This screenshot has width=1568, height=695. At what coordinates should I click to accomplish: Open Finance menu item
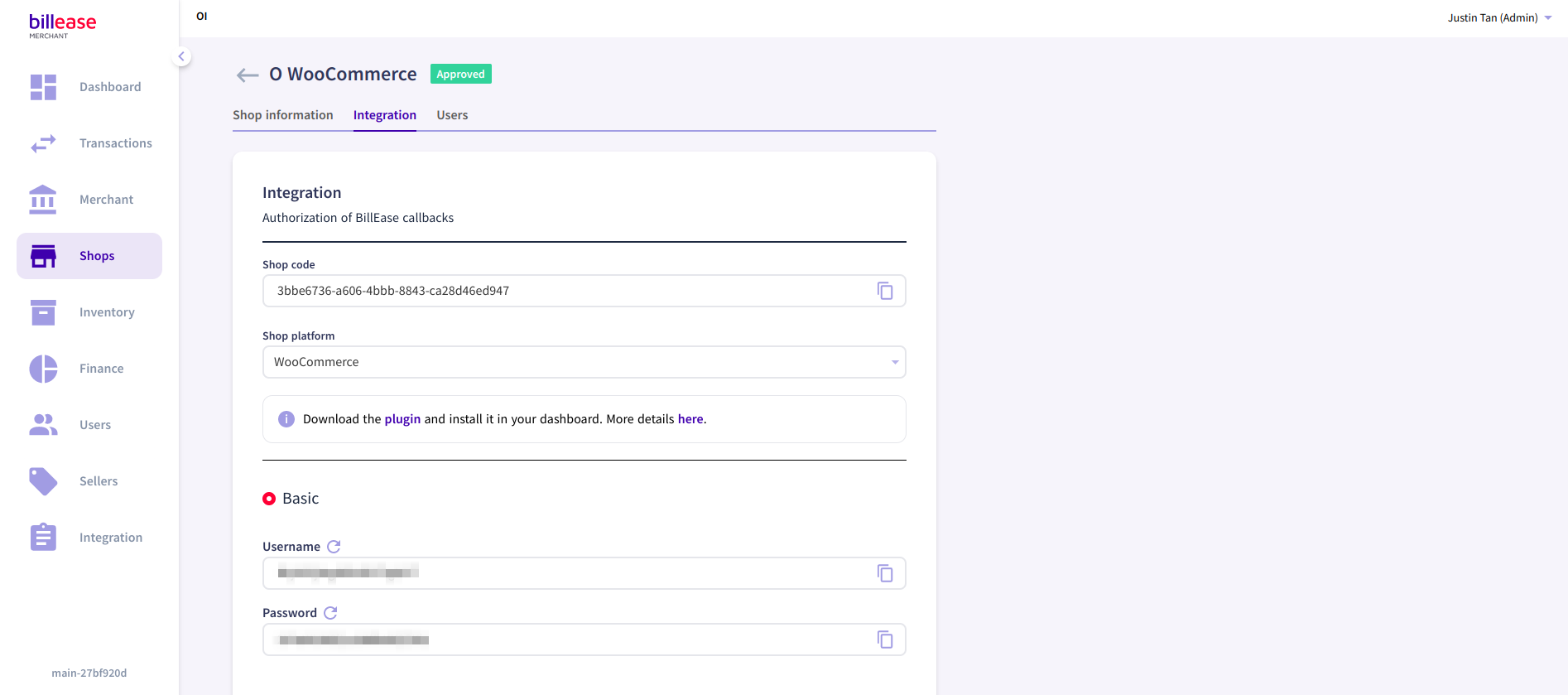(x=89, y=369)
